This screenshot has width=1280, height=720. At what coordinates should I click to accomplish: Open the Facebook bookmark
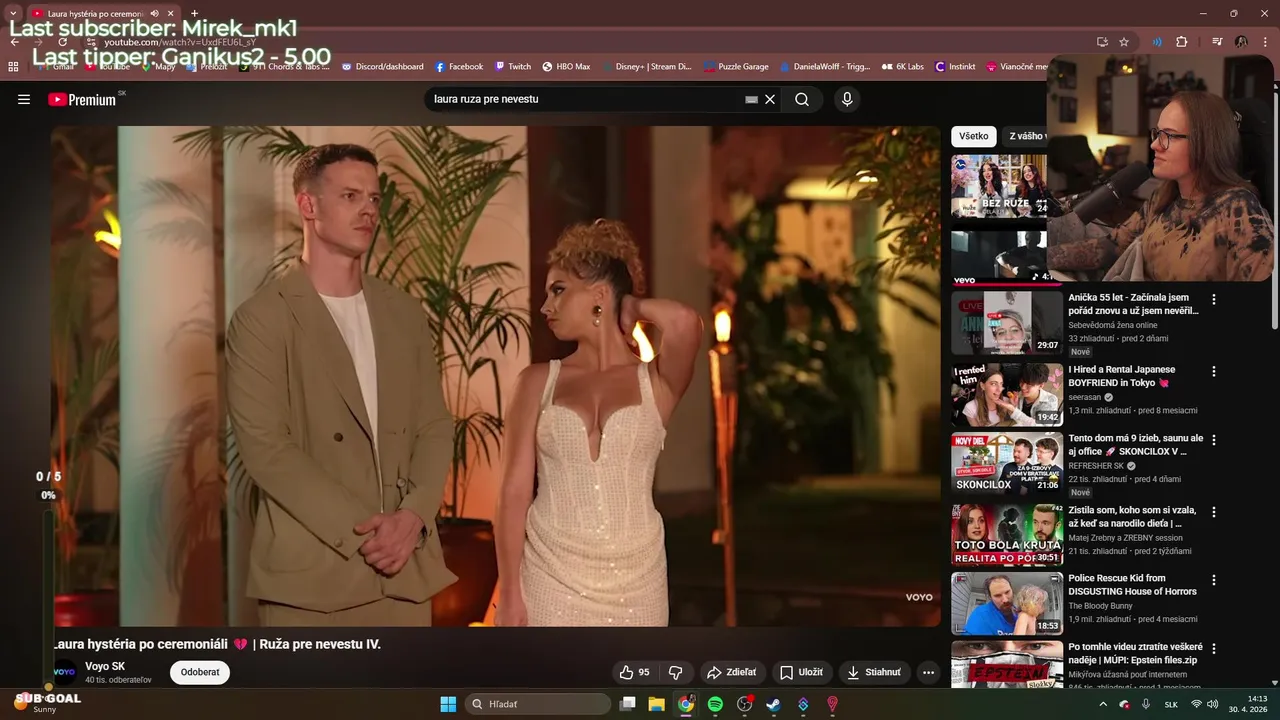[x=459, y=67]
